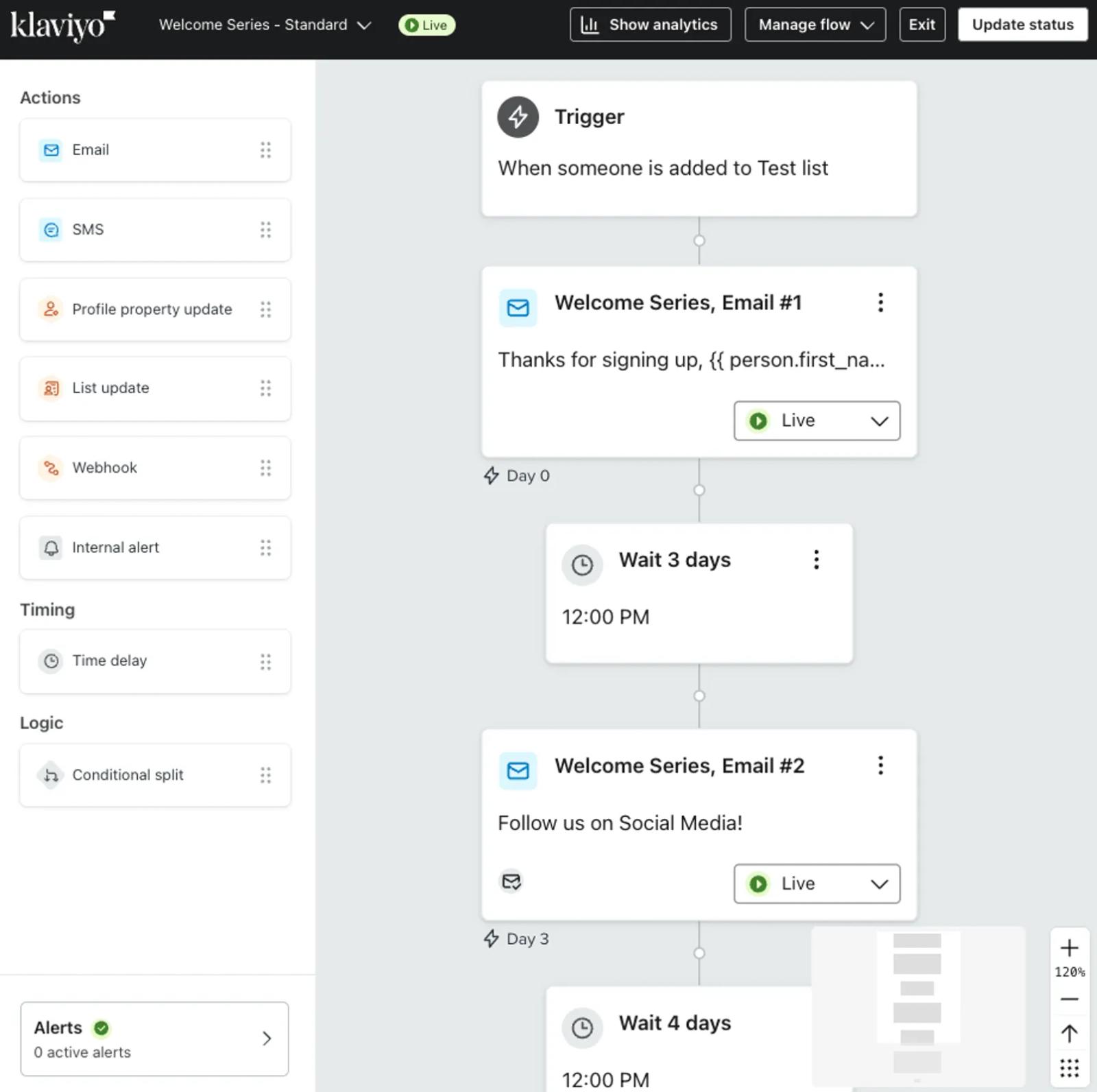Click the Email #1 envelope icon
The height and width of the screenshot is (1092, 1097).
pos(518,307)
